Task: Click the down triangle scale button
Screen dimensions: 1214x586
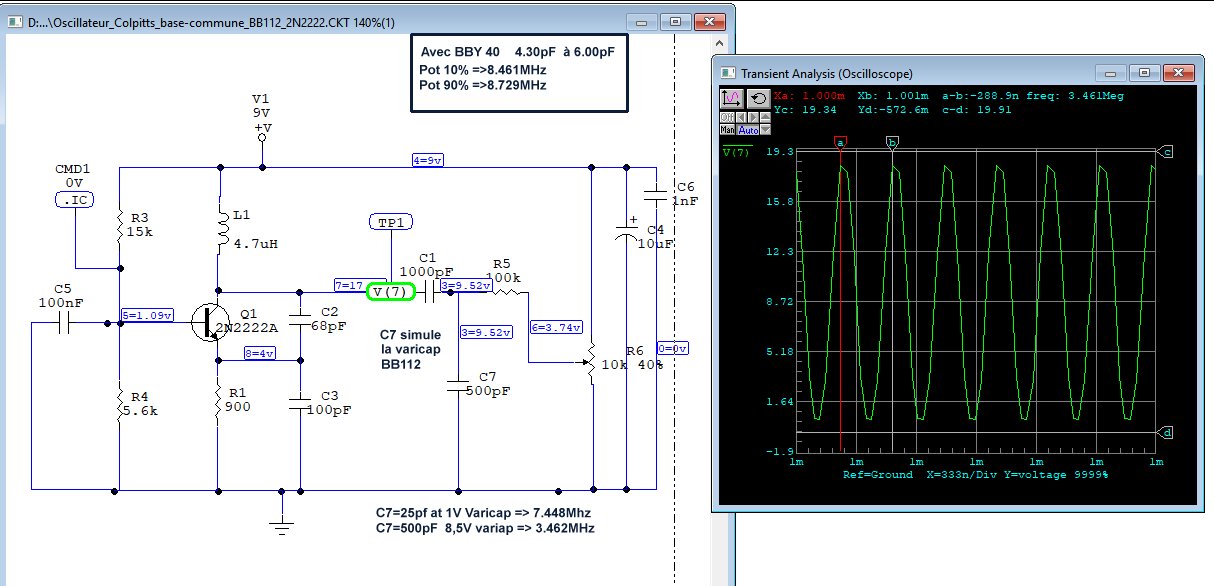Action: tap(765, 130)
